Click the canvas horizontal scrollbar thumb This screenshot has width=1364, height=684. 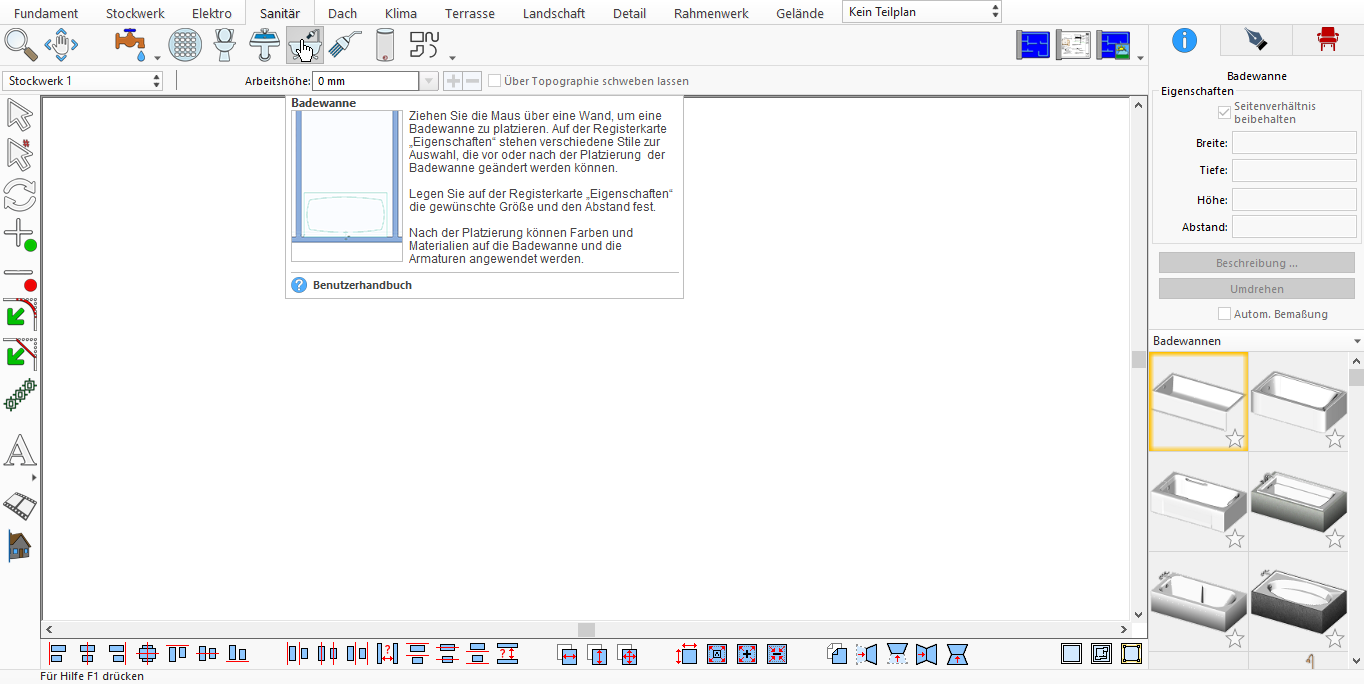586,630
